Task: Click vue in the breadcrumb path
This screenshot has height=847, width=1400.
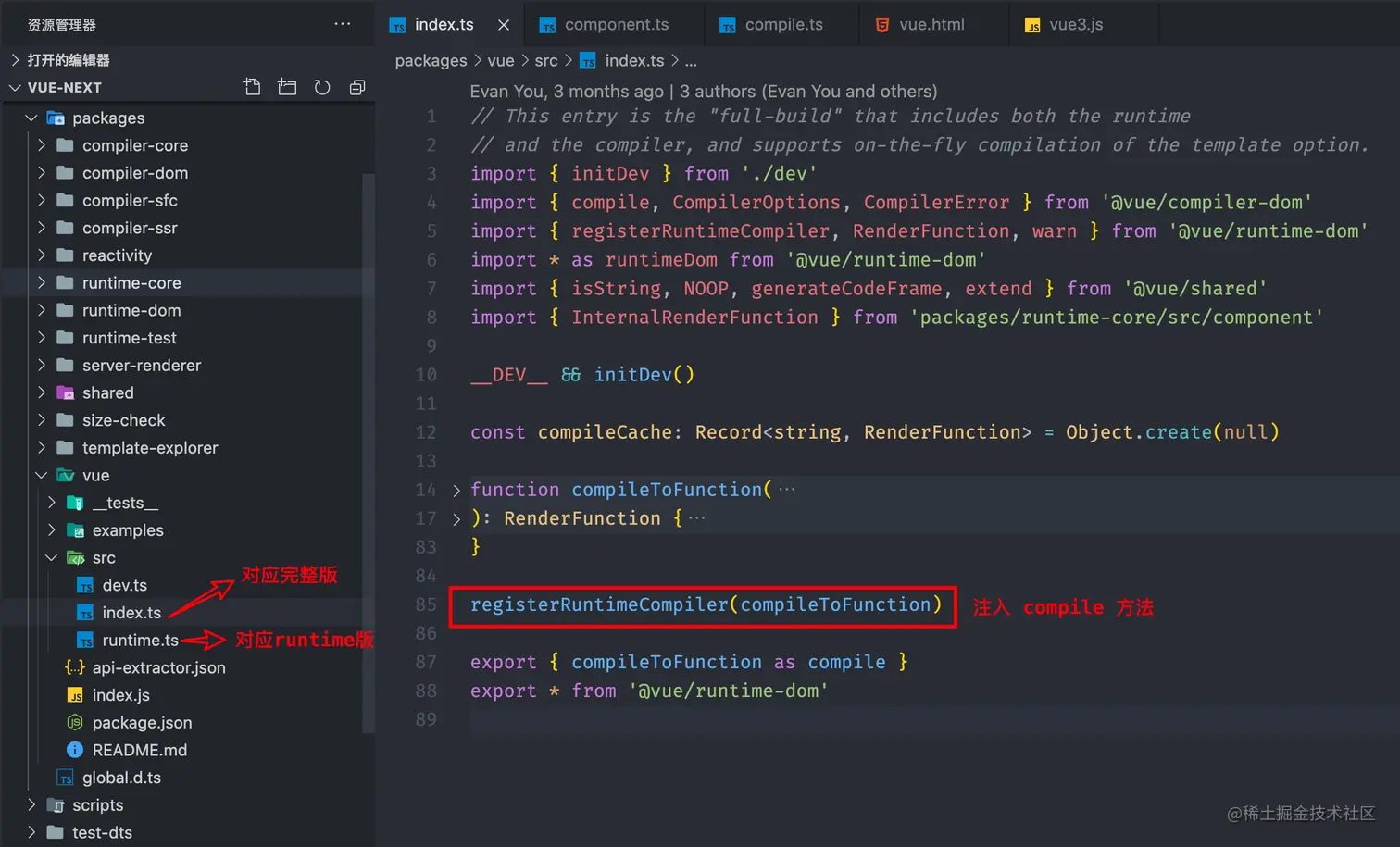Action: tap(501, 60)
